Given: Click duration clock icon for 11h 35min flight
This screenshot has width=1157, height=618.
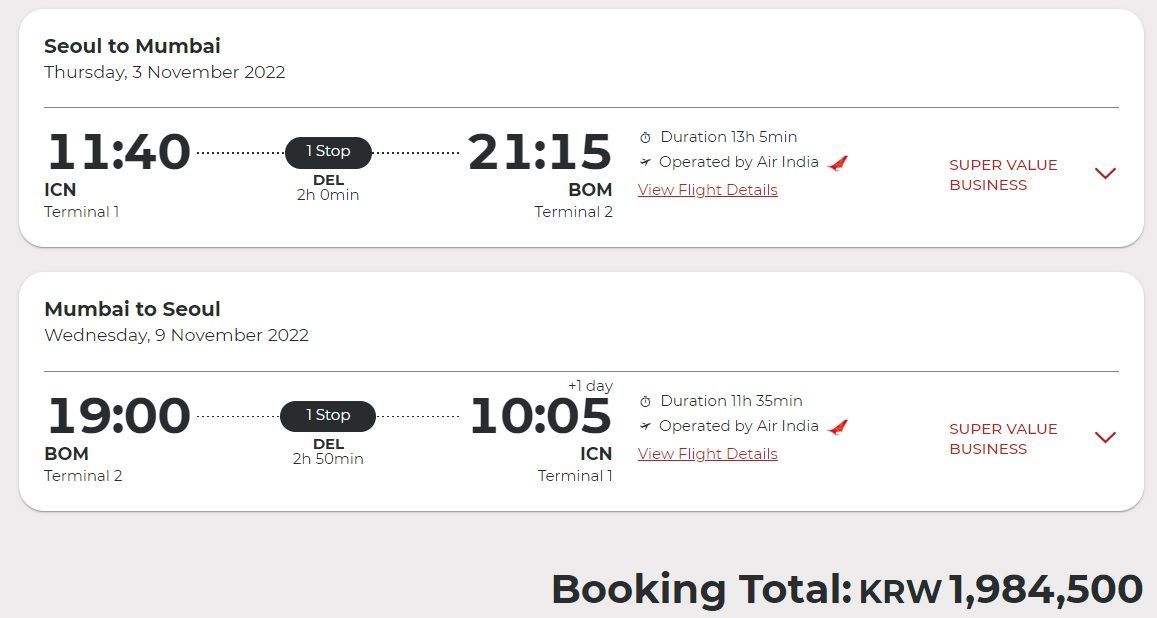Looking at the screenshot, I should click(645, 401).
